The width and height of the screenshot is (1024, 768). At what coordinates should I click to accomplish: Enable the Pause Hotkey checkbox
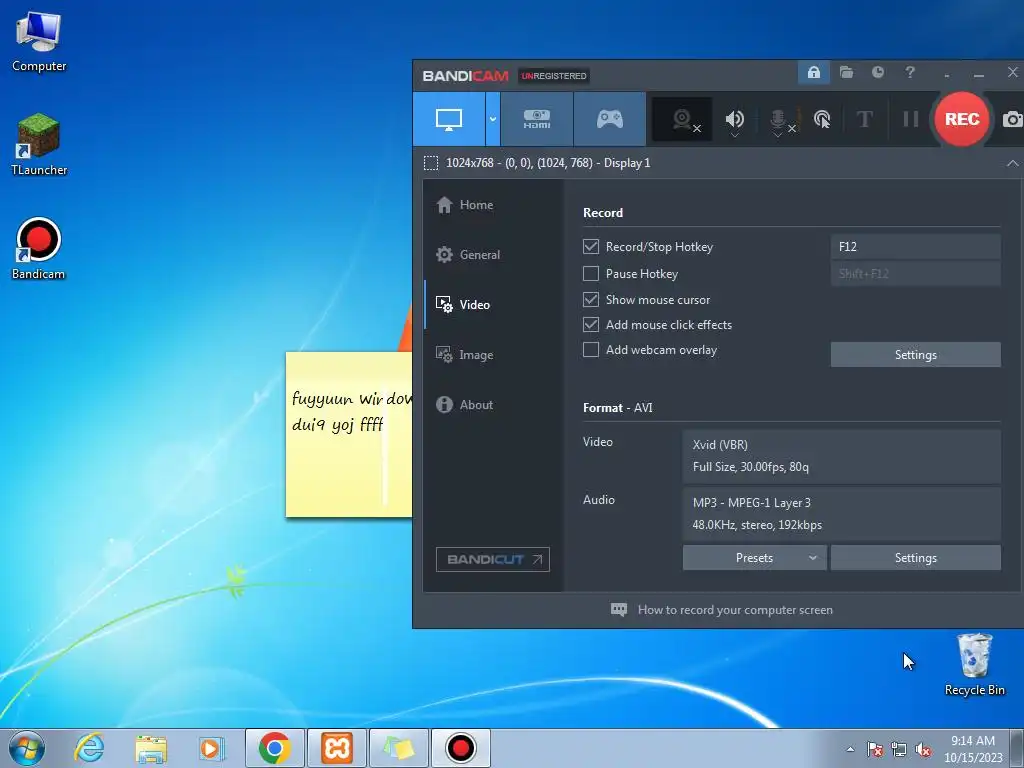pos(590,273)
